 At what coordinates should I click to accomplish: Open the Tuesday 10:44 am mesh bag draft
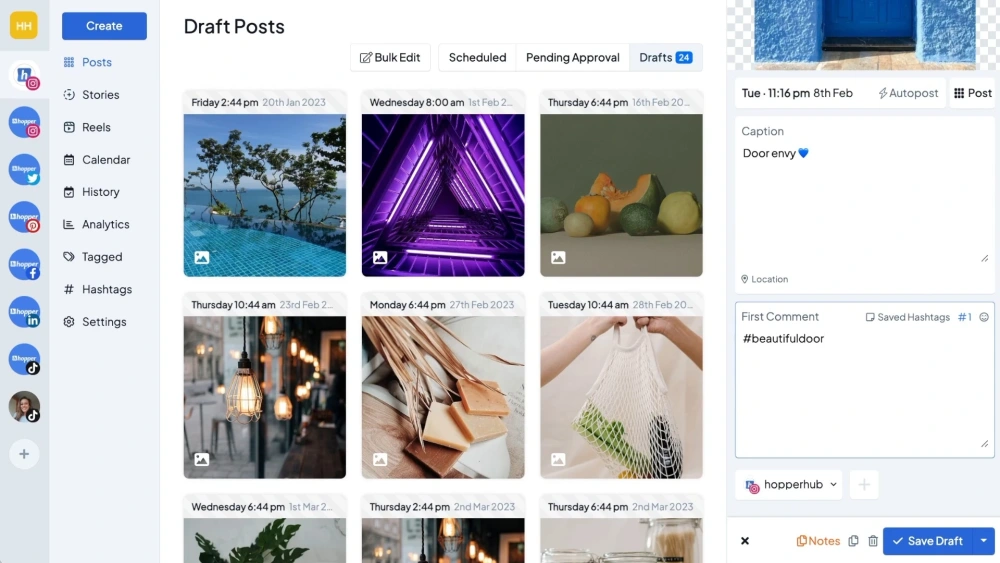pyautogui.click(x=621, y=386)
